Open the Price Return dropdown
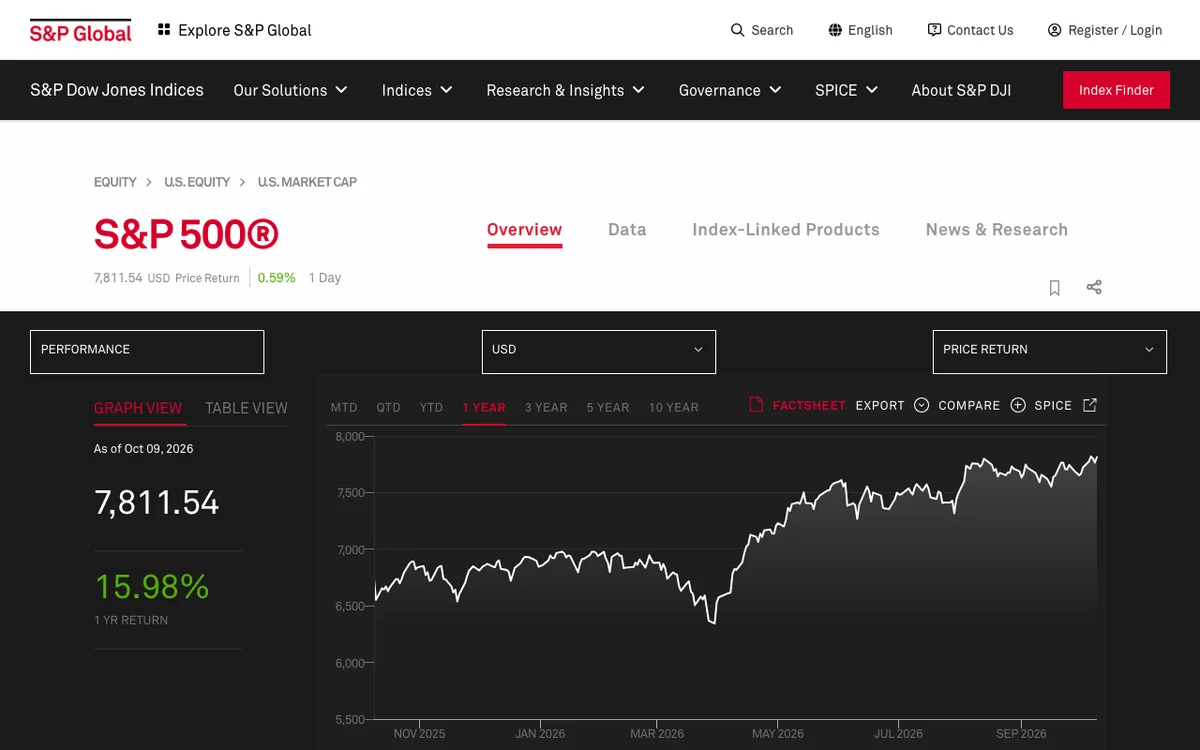 tap(1050, 352)
